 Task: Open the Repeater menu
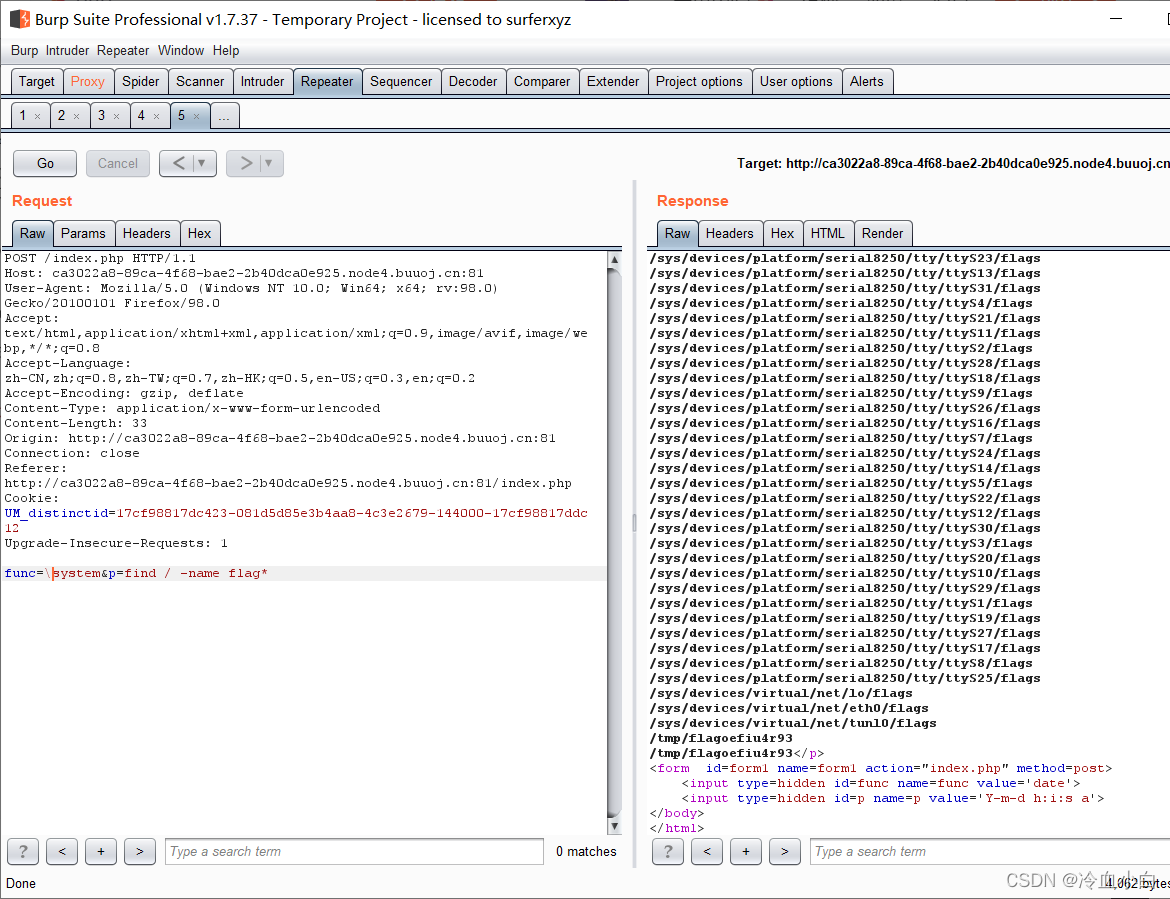tap(123, 51)
